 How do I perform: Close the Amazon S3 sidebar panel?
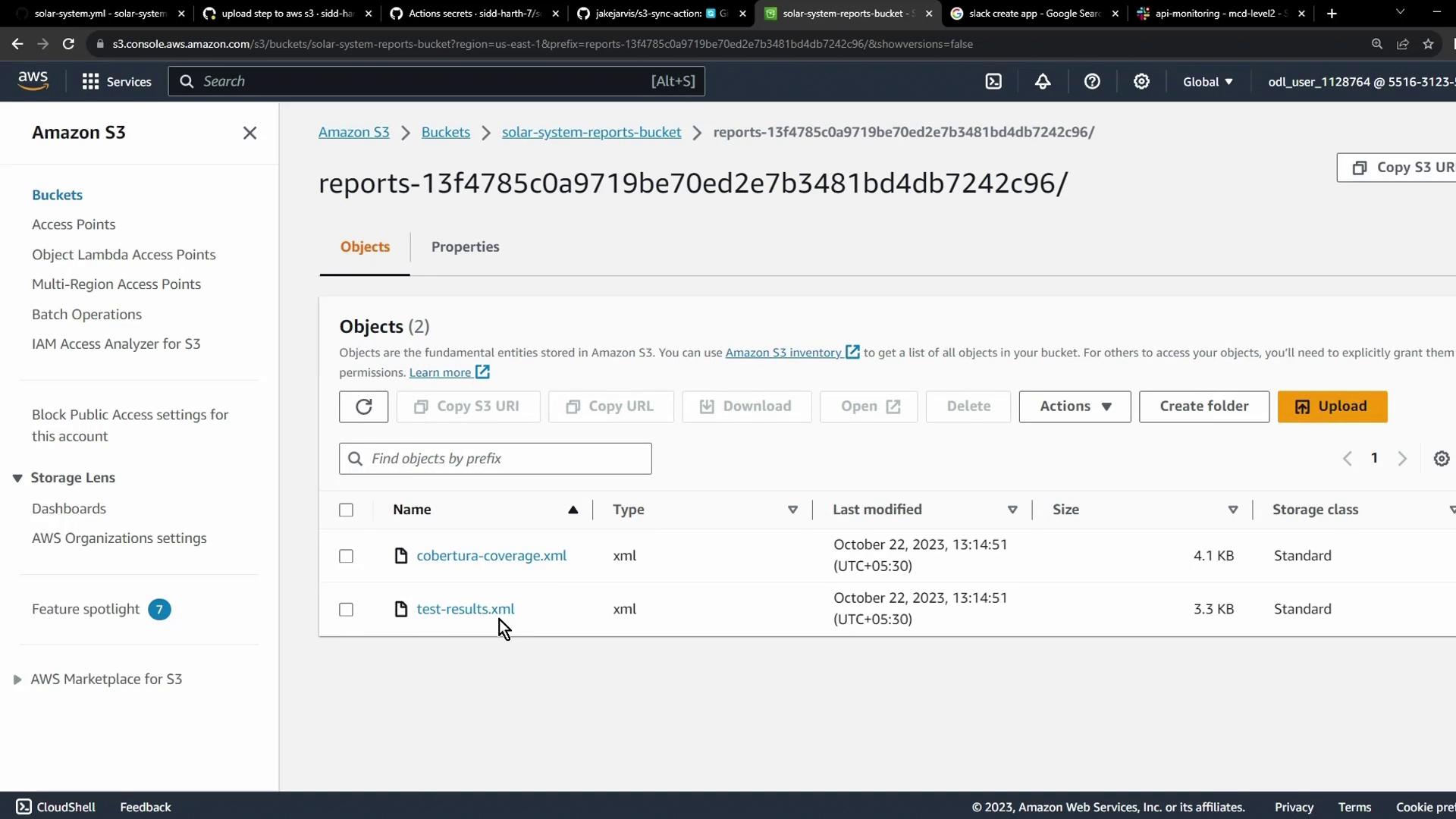249,133
